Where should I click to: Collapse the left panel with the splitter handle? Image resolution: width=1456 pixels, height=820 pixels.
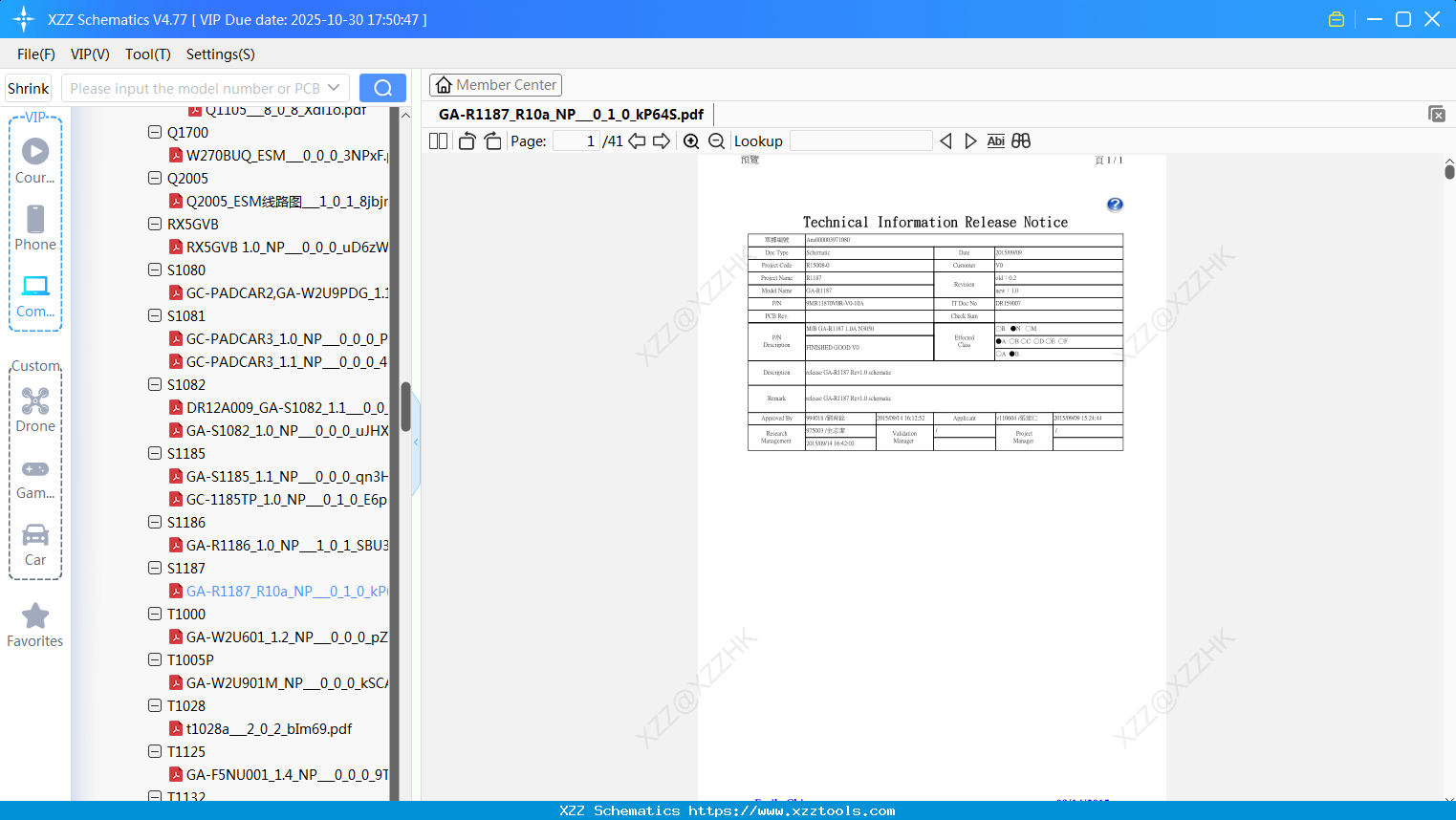416,443
